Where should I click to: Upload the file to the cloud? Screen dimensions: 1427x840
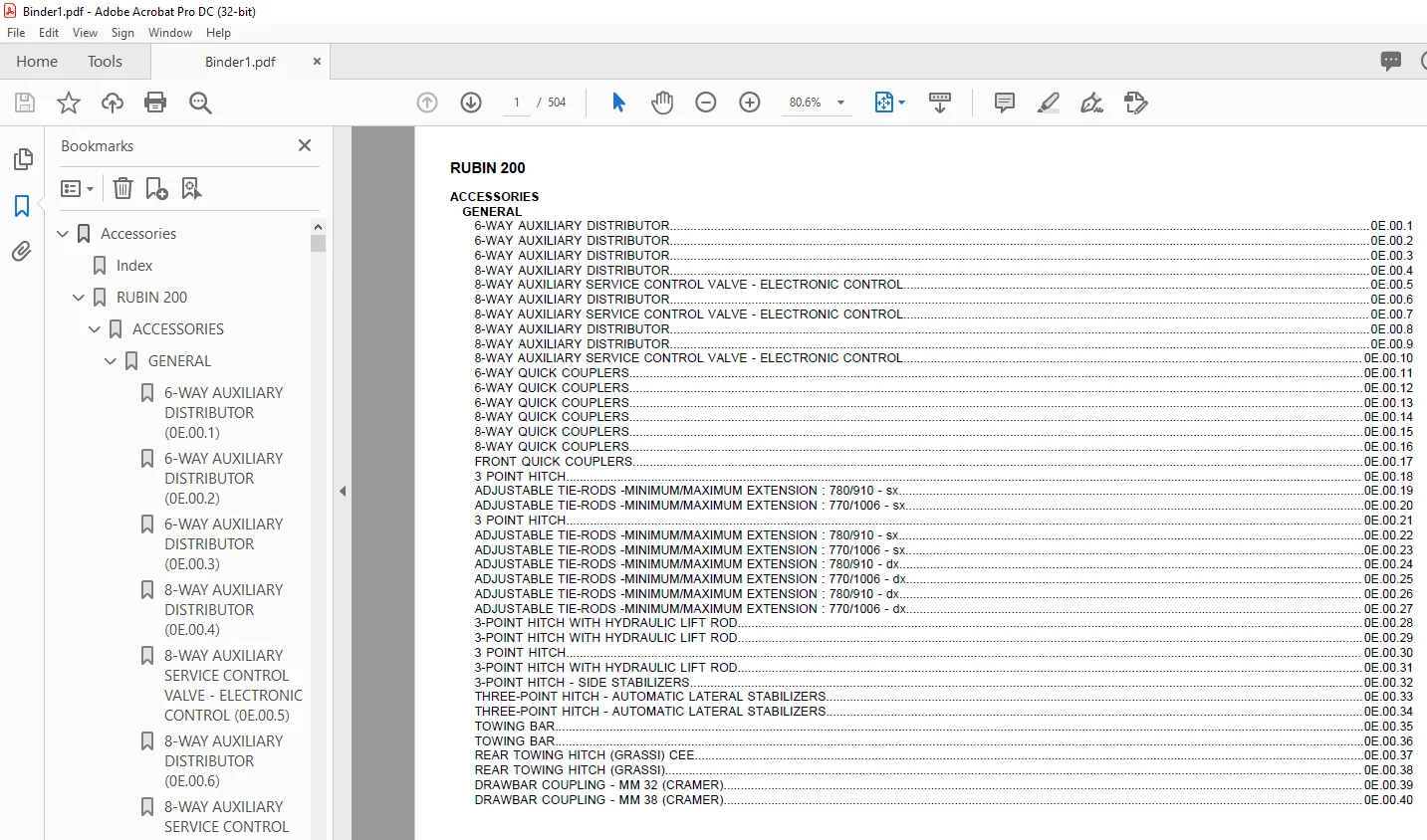(113, 103)
